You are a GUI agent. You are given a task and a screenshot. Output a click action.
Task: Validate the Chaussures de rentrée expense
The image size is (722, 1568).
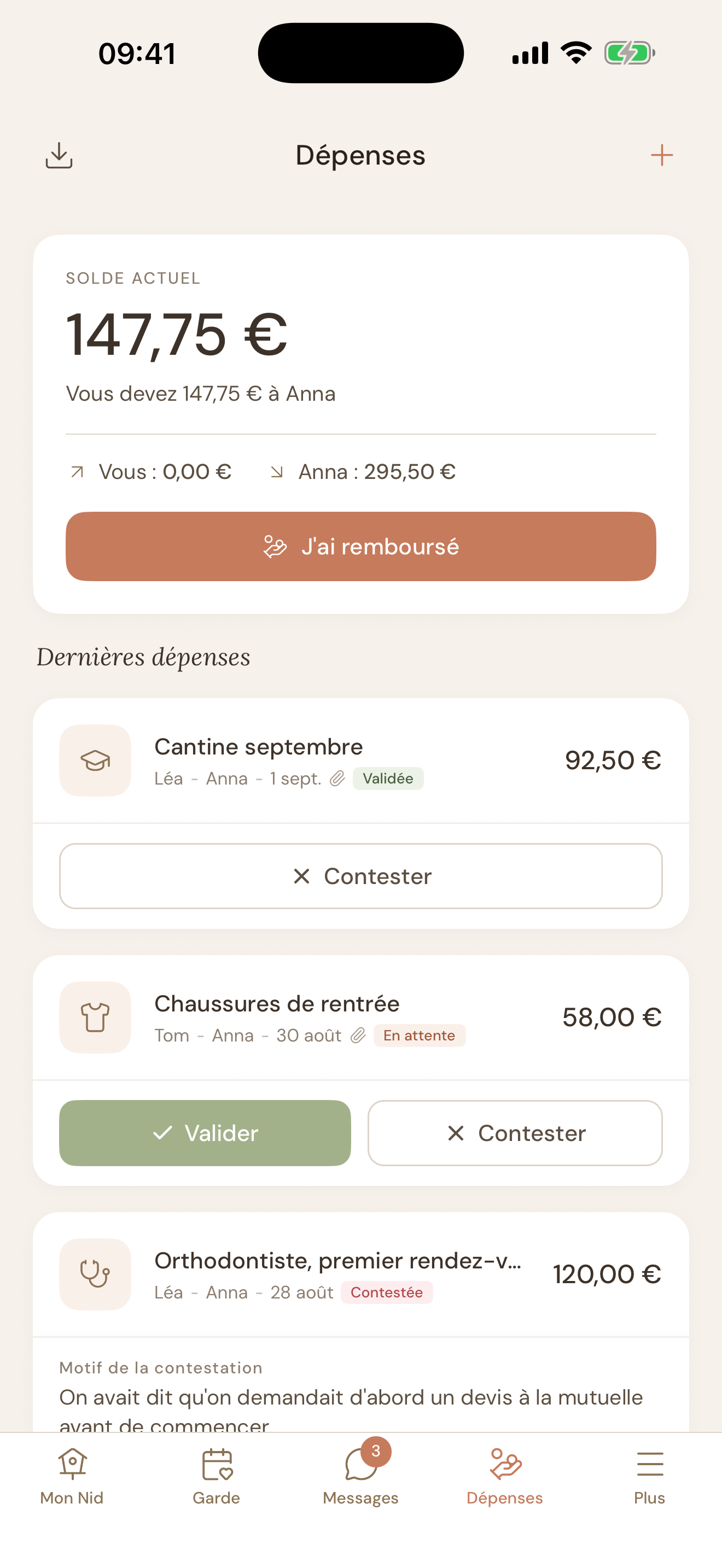click(205, 1133)
